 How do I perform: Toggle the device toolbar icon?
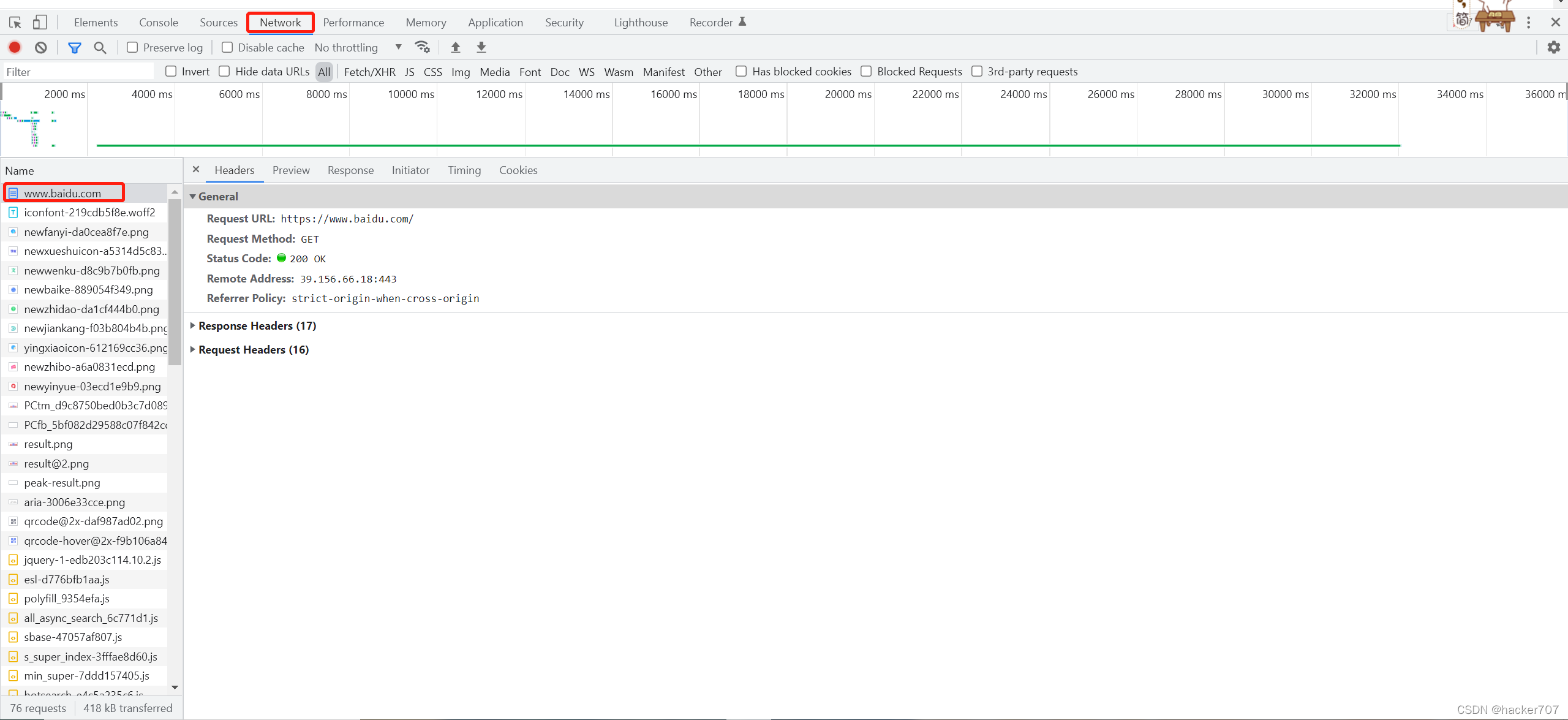(40, 23)
